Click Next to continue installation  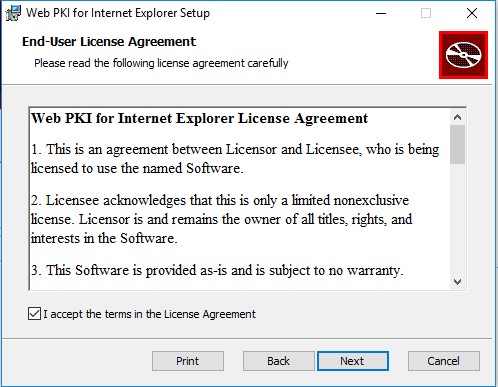pos(353,361)
